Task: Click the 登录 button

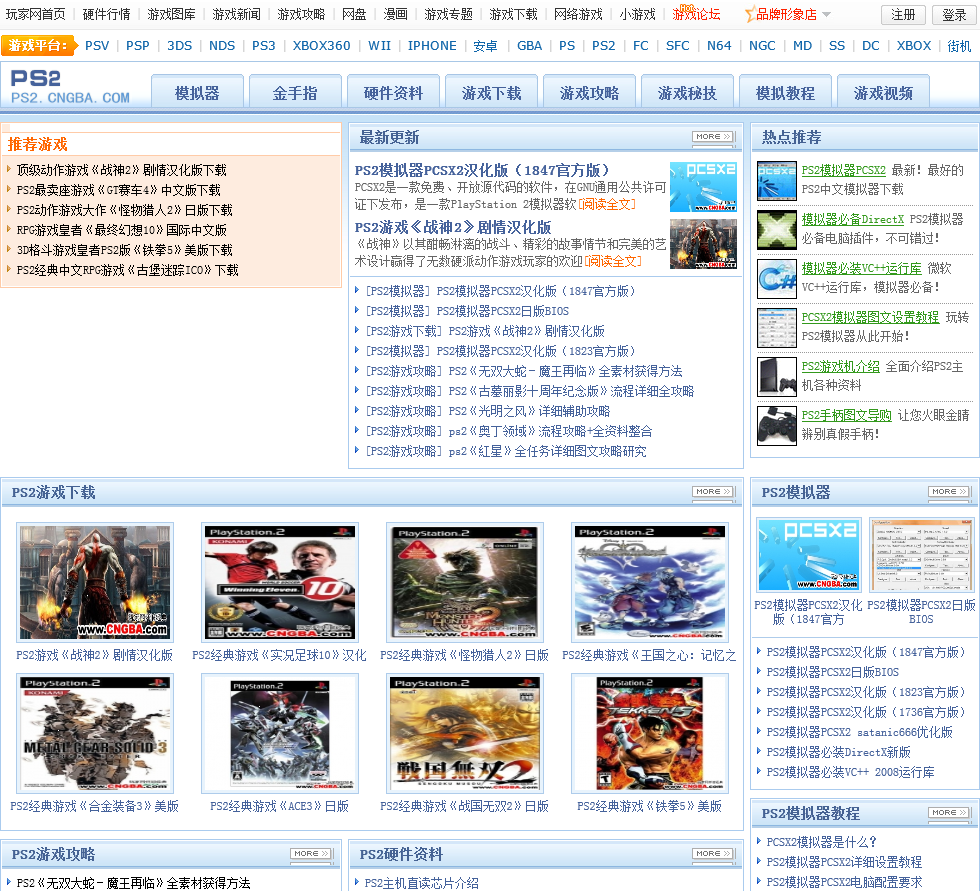Action: 954,14
